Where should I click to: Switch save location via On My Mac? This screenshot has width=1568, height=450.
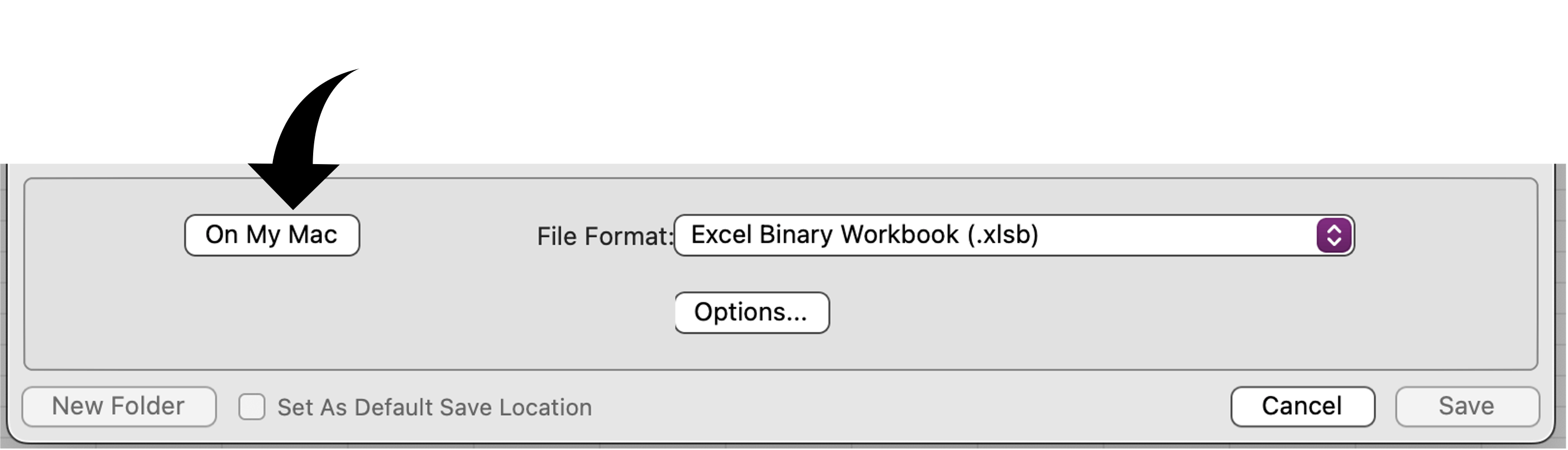[272, 235]
